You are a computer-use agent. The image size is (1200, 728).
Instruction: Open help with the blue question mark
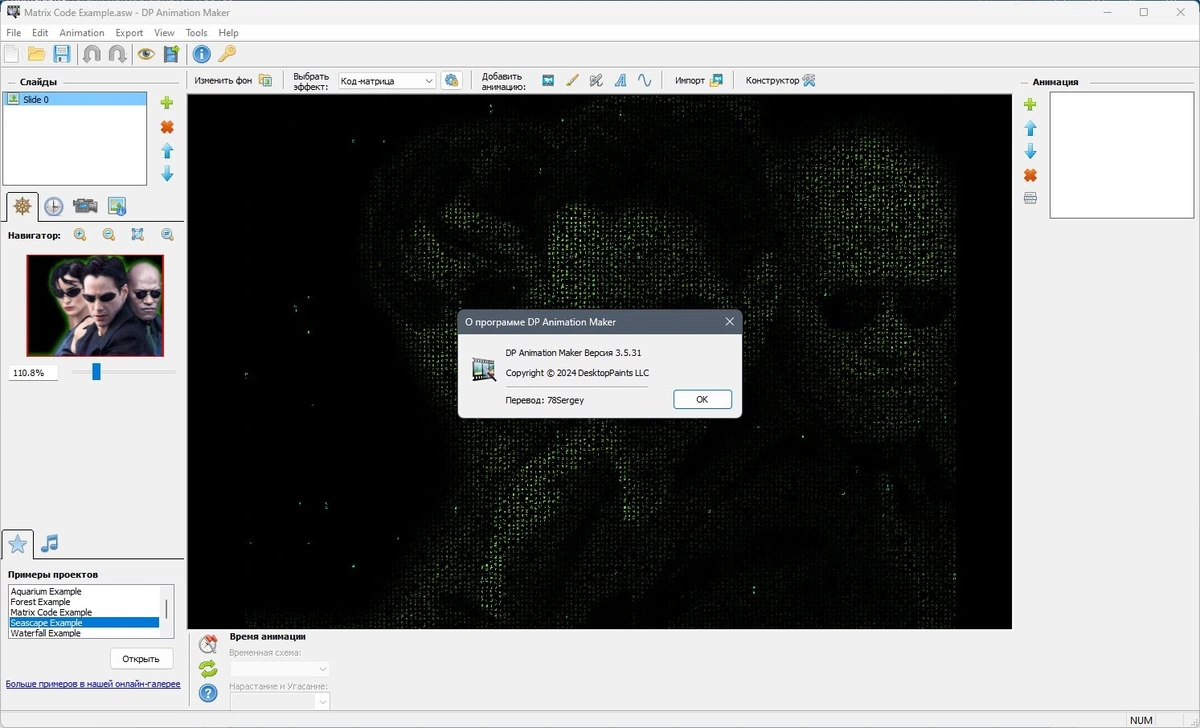[x=208, y=693]
